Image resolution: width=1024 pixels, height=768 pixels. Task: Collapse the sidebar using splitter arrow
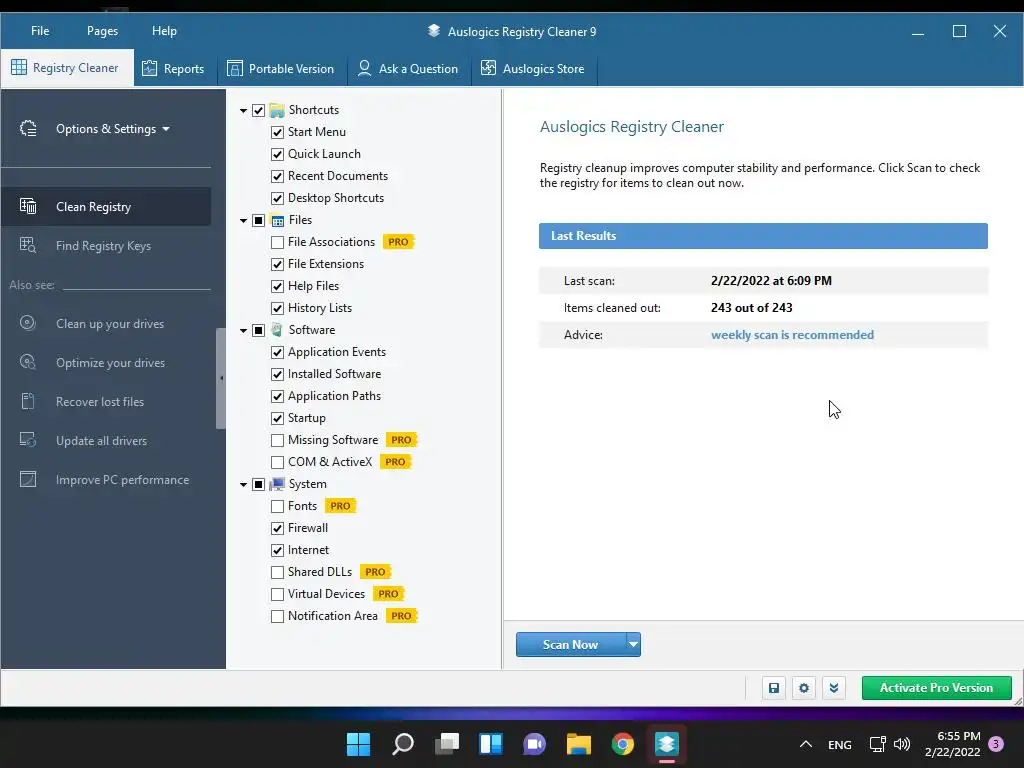click(x=221, y=378)
